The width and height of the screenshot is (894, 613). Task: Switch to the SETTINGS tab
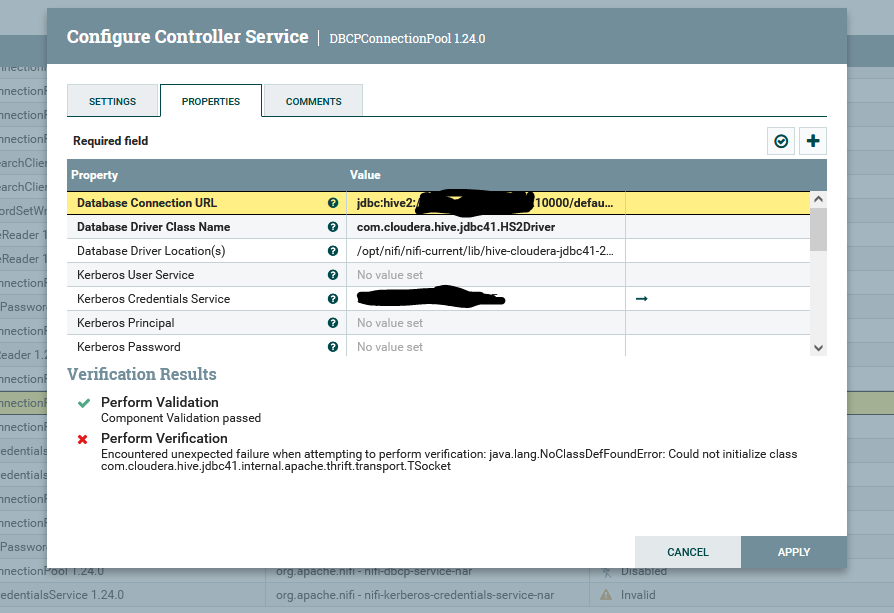click(x=112, y=101)
